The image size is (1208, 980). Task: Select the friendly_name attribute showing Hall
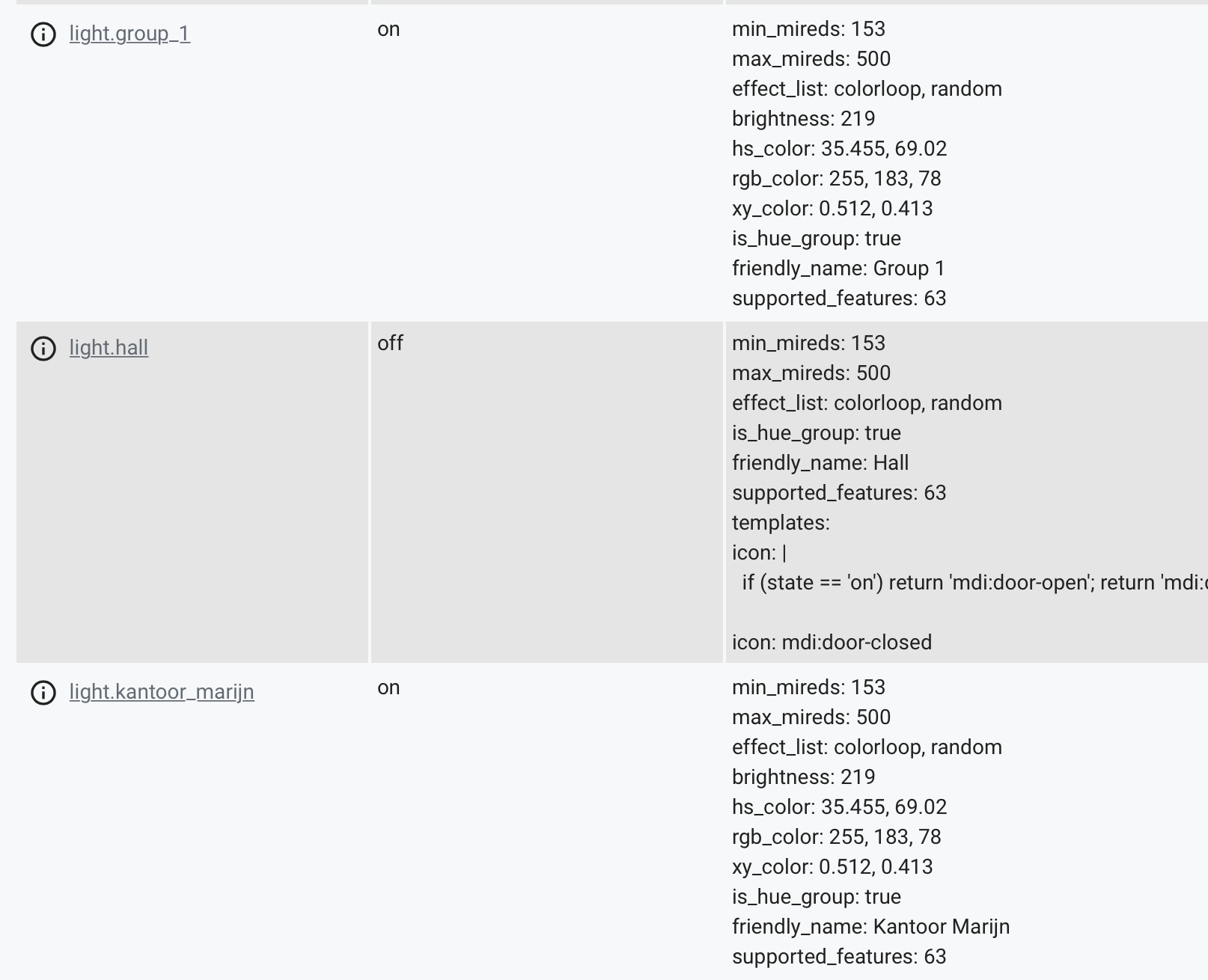pyautogui.click(x=820, y=462)
